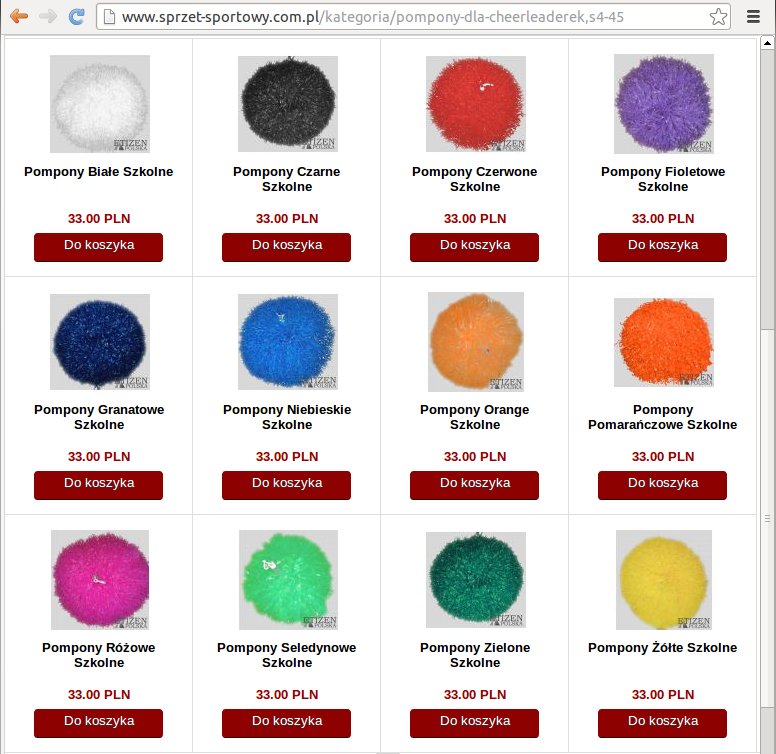Open the Pompony Pomarańczowe Szkolne product link
The height and width of the screenshot is (754, 776).
(662, 417)
